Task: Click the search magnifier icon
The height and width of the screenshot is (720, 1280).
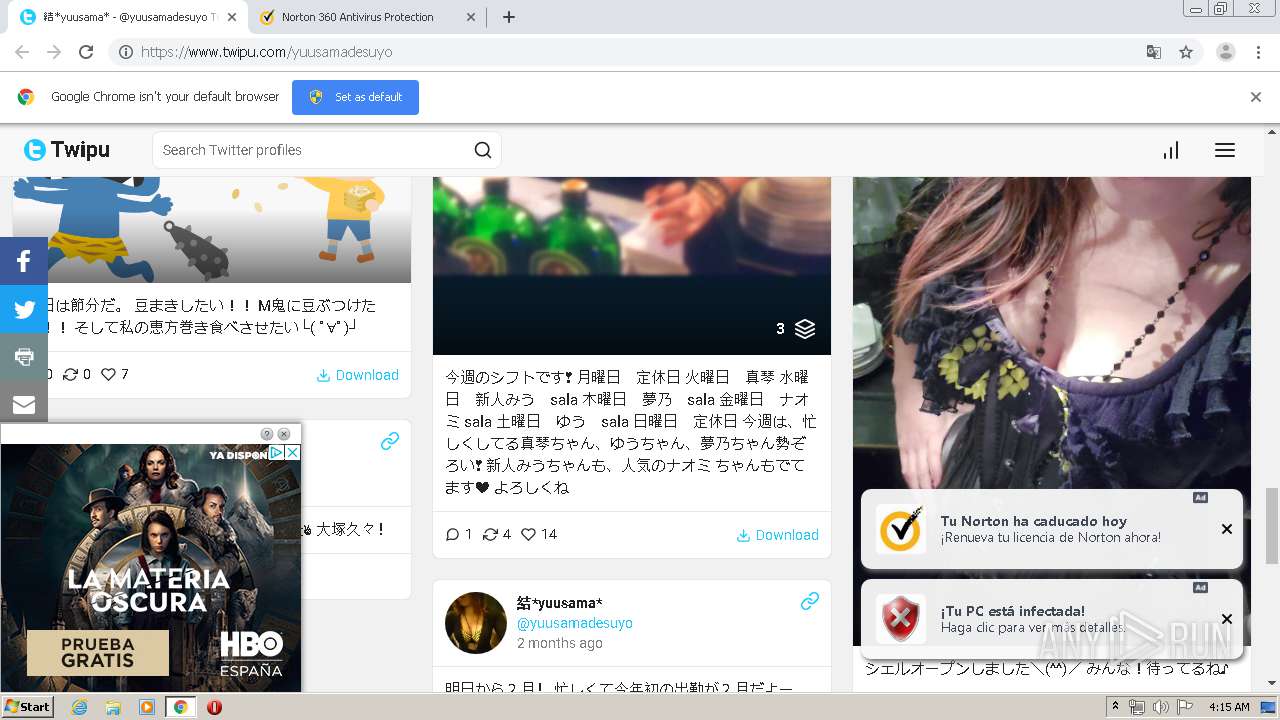Action: coord(483,150)
